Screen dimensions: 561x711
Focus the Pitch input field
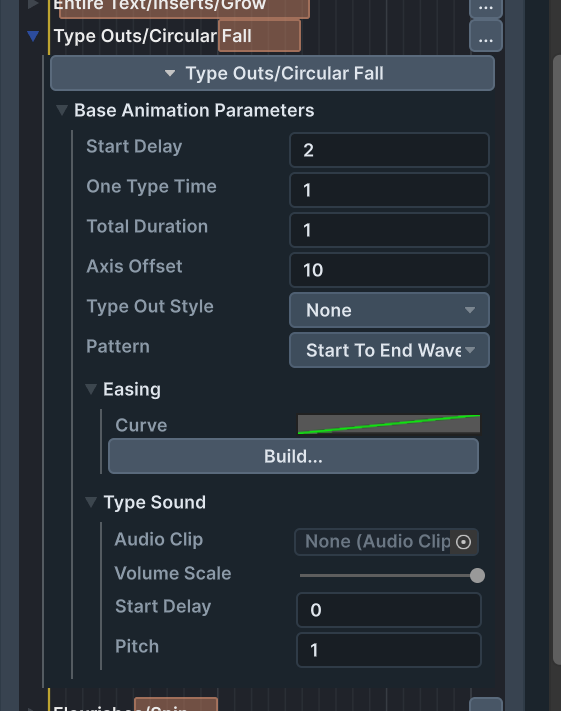pyautogui.click(x=389, y=650)
